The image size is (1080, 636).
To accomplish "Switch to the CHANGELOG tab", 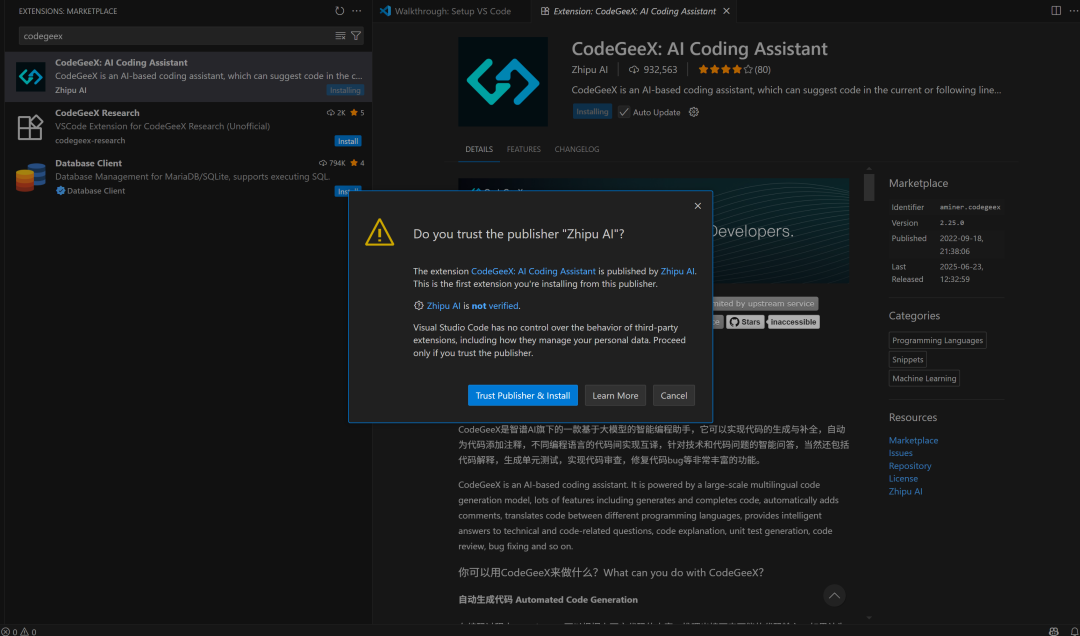I will click(577, 150).
